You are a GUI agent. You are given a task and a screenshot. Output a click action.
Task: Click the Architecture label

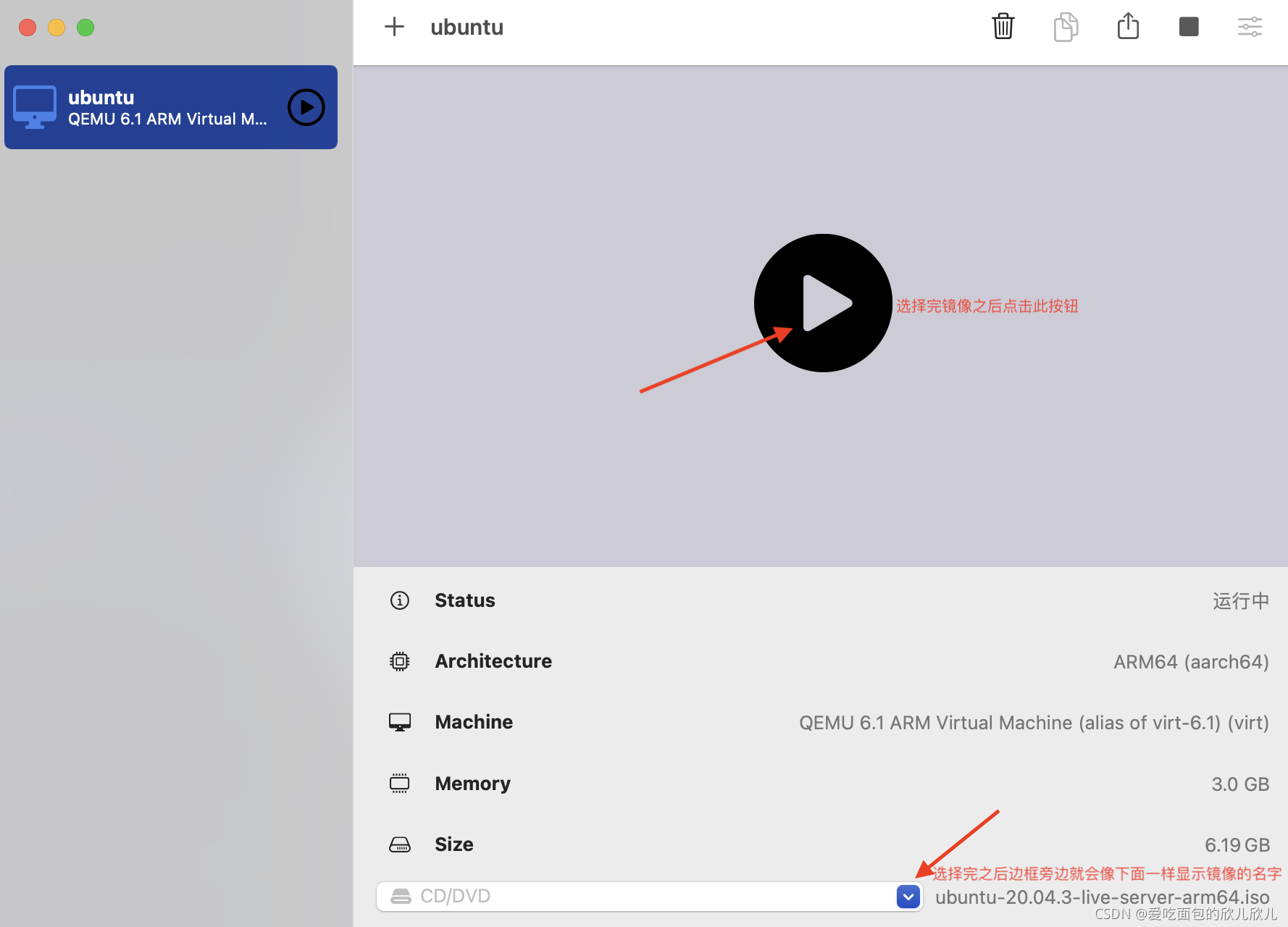[493, 661]
